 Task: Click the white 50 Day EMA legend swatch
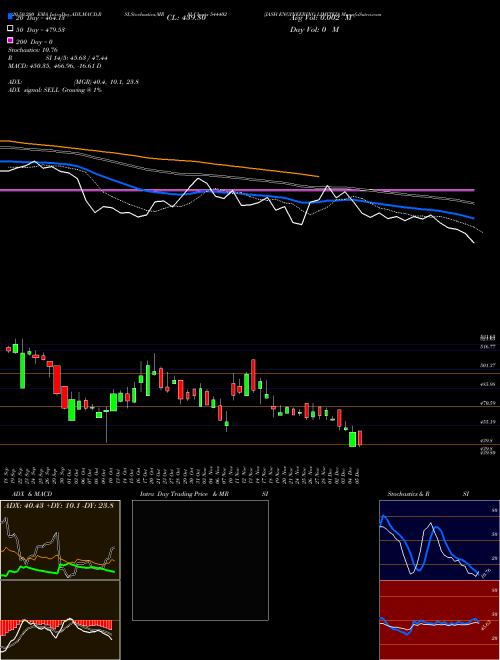(10, 29)
